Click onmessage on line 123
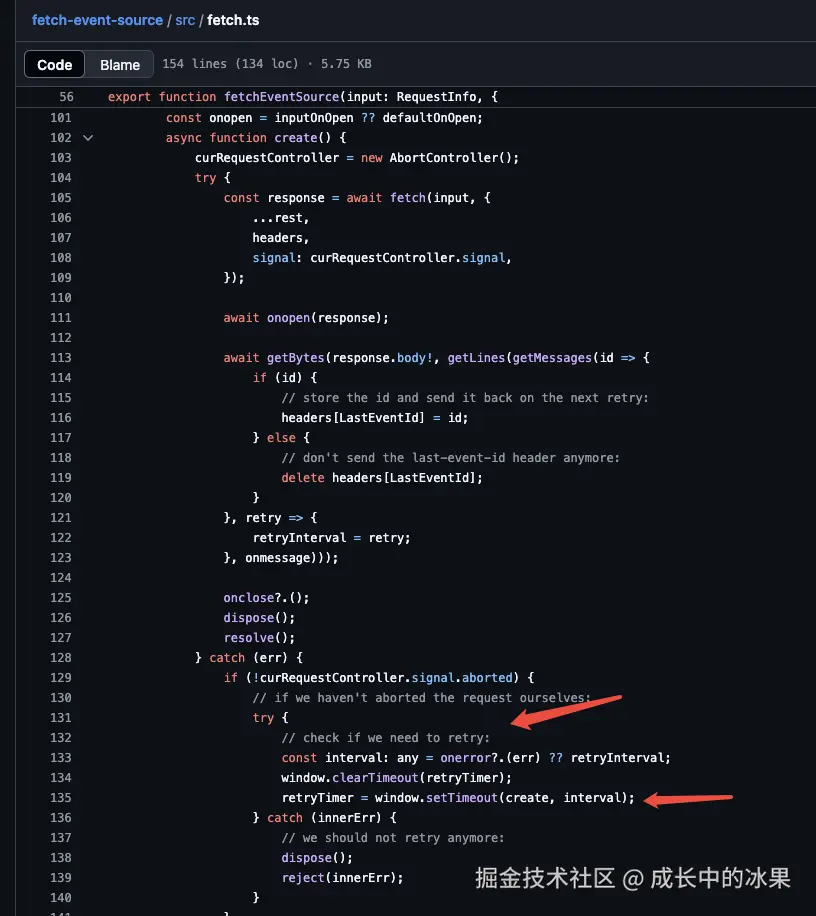816x916 pixels. 277,558
